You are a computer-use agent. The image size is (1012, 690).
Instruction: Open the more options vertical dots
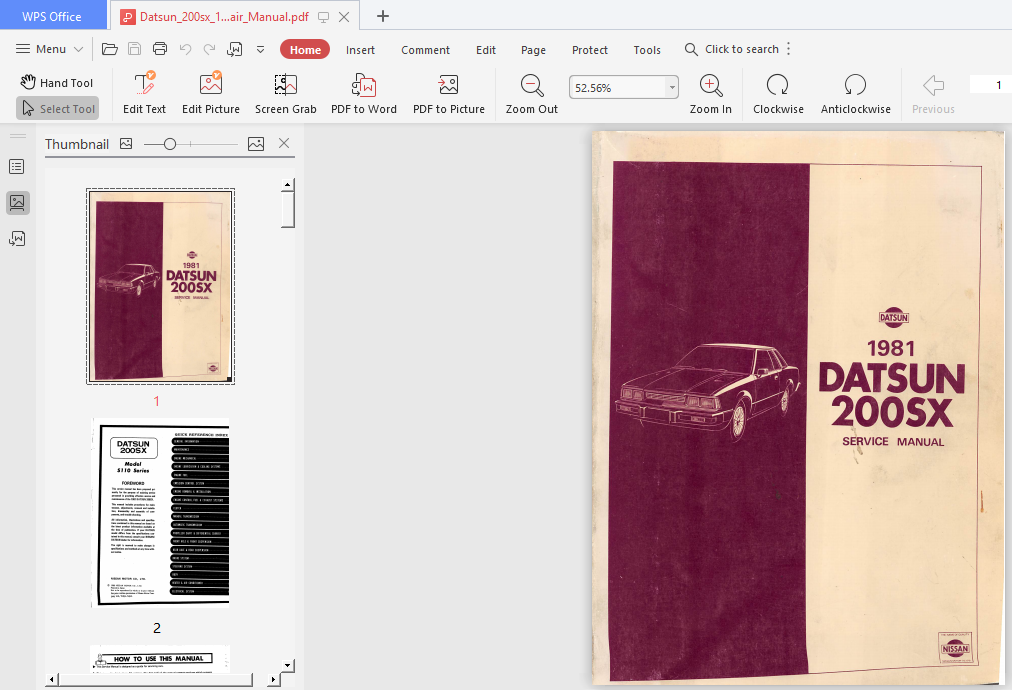789,49
